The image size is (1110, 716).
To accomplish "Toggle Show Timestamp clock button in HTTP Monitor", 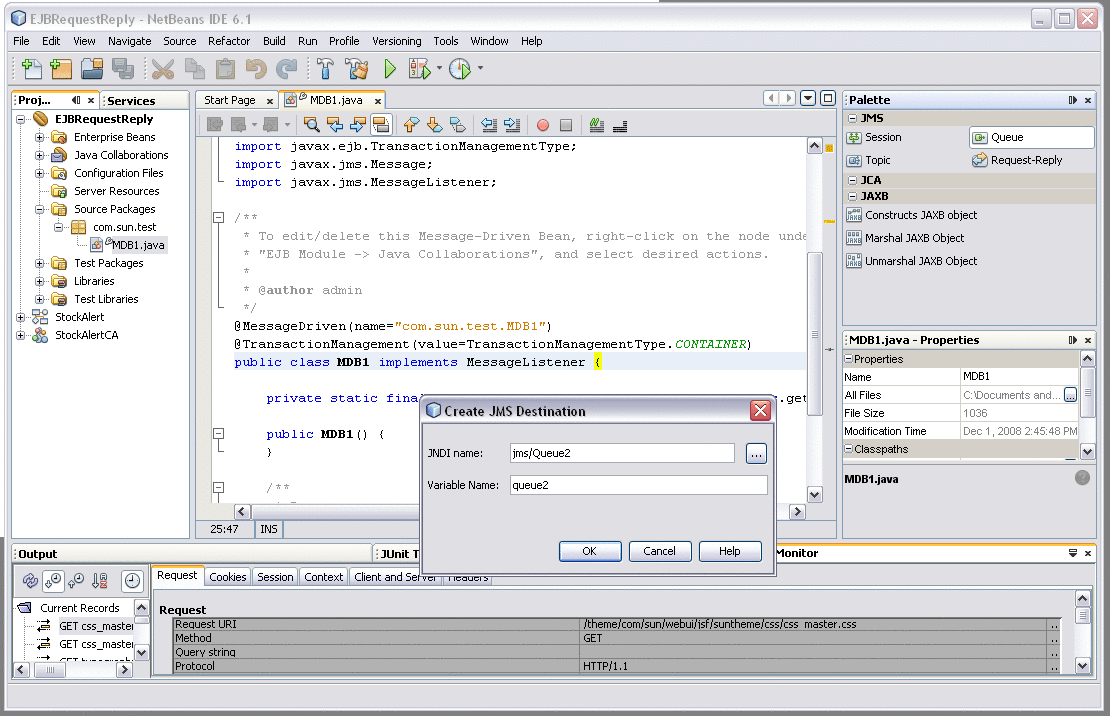I will tap(132, 581).
